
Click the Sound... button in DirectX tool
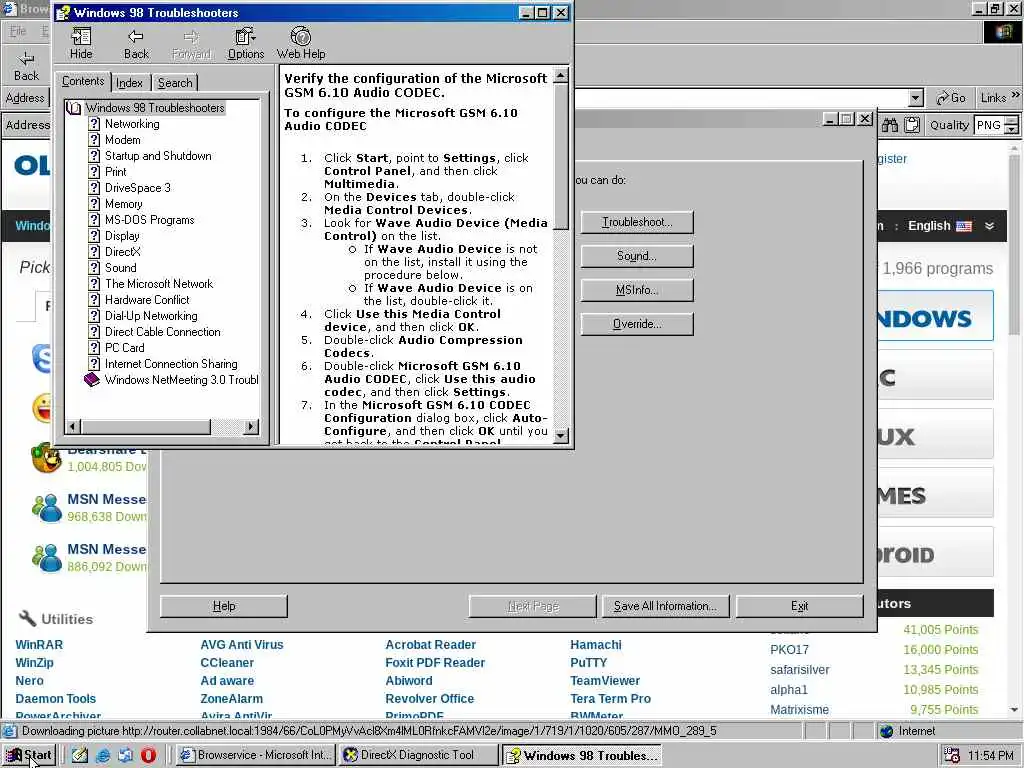click(x=637, y=256)
